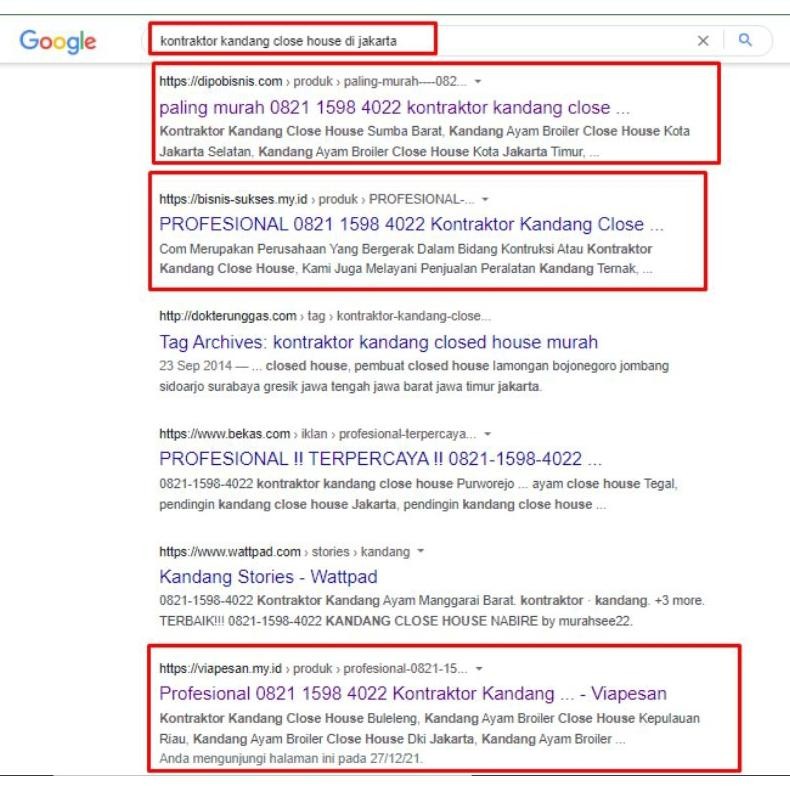Open 'Tag Archives: kontraktor kandang closed house murah'
The image size is (790, 790).
coord(378,342)
